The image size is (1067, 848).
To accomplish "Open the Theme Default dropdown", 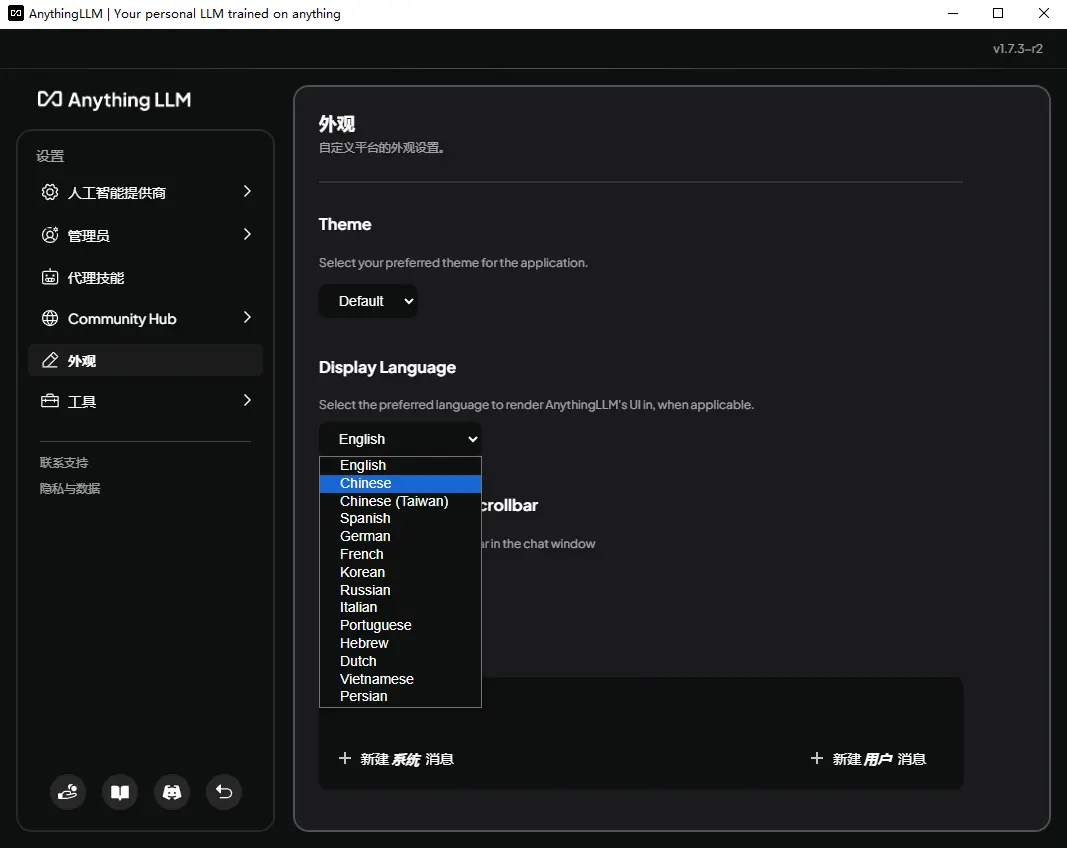I will click(368, 301).
